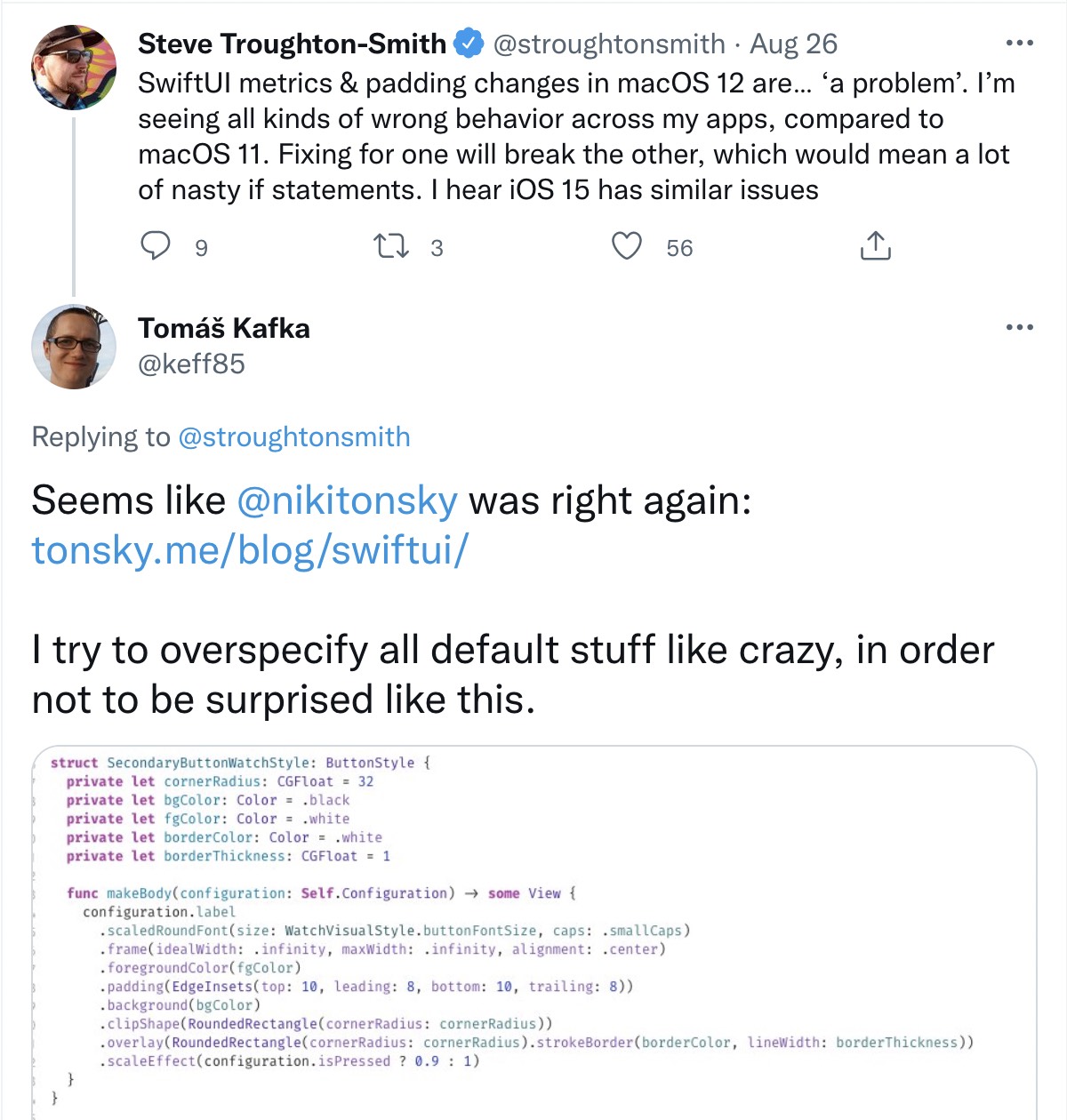Open the attached Swift code screenshot

533,932
